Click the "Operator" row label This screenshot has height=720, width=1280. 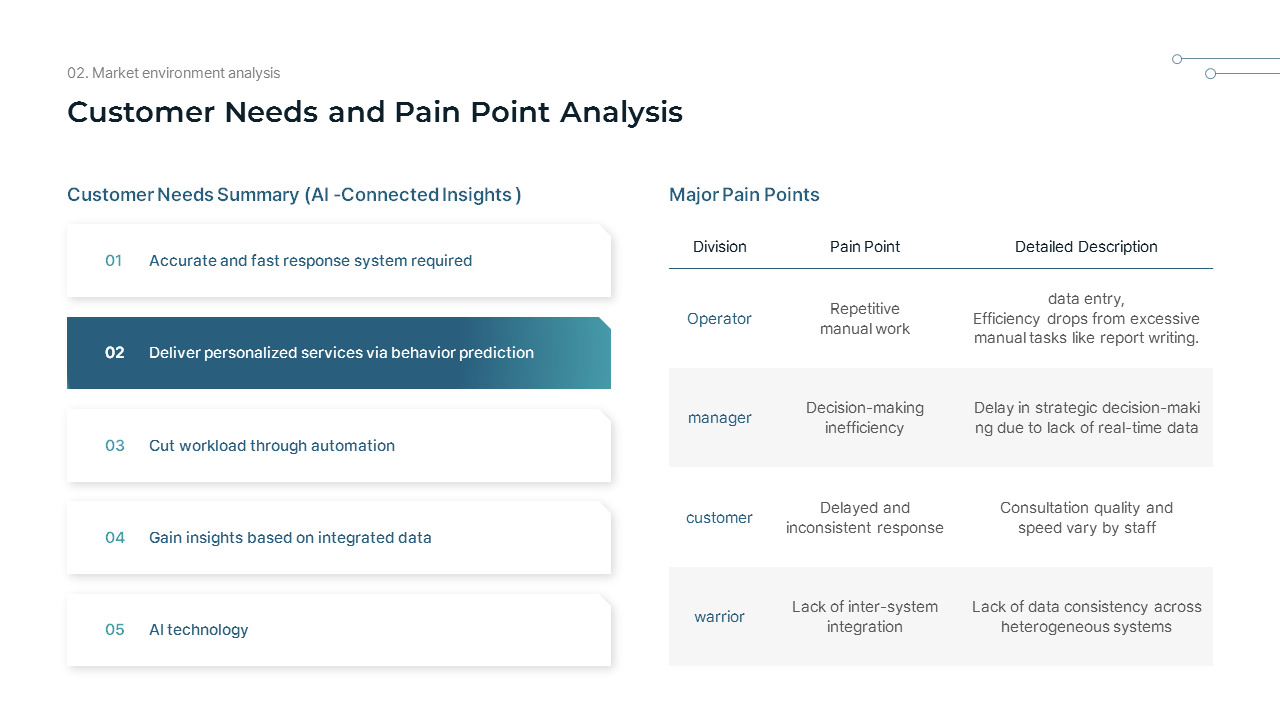coord(719,319)
